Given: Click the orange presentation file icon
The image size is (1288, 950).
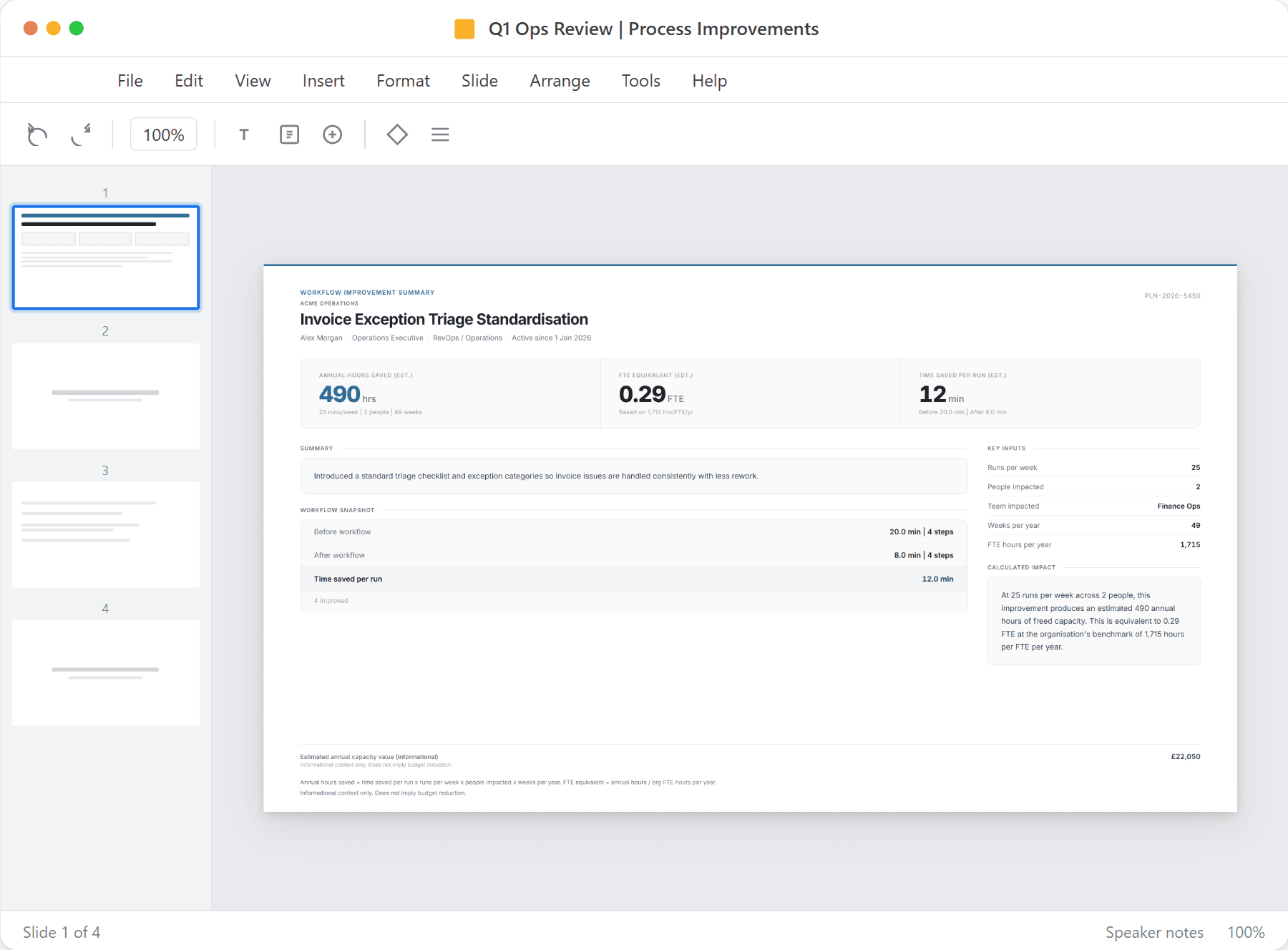Looking at the screenshot, I should [464, 29].
